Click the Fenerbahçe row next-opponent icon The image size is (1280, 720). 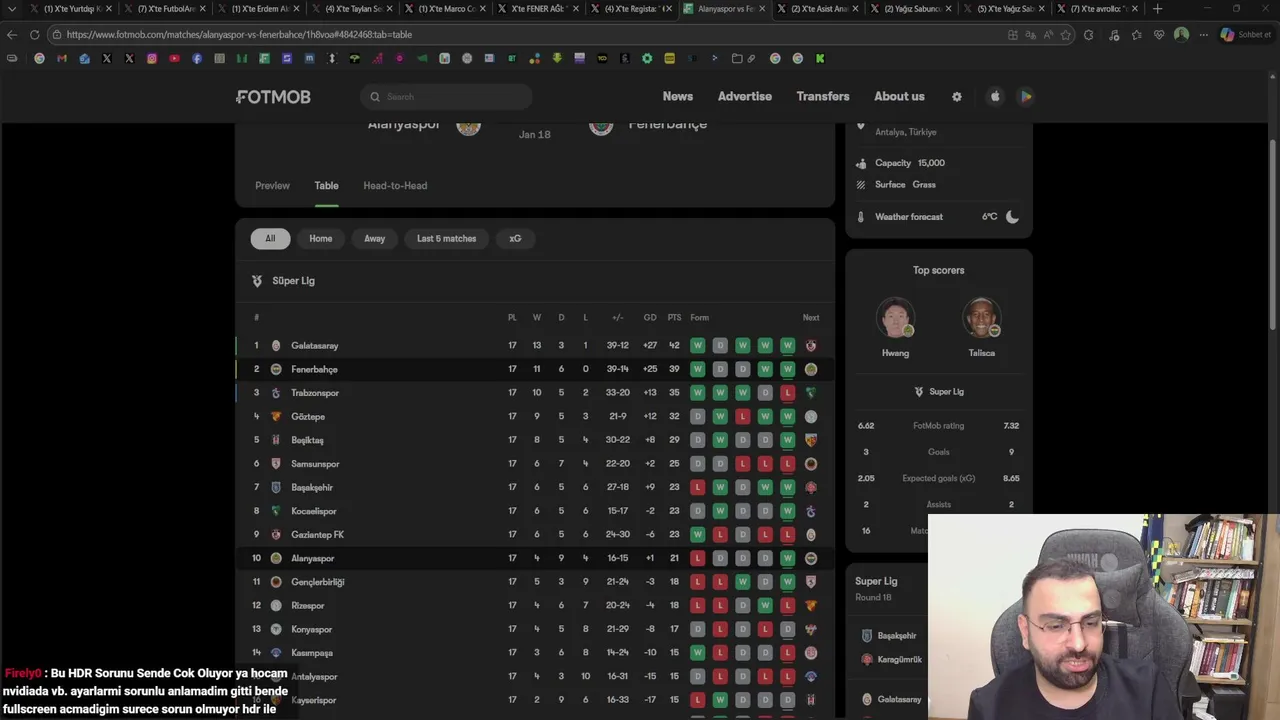811,369
